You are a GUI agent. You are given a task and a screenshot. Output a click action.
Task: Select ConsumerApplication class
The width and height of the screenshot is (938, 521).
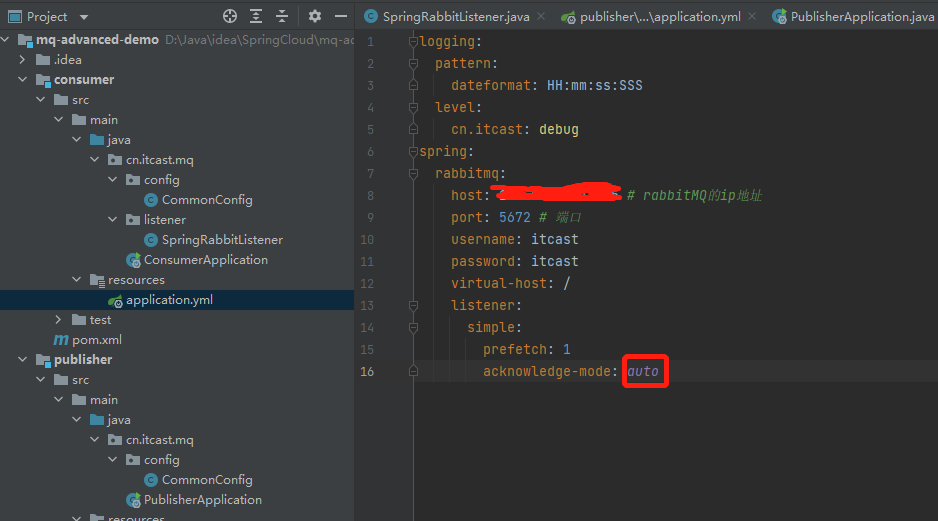[206, 260]
